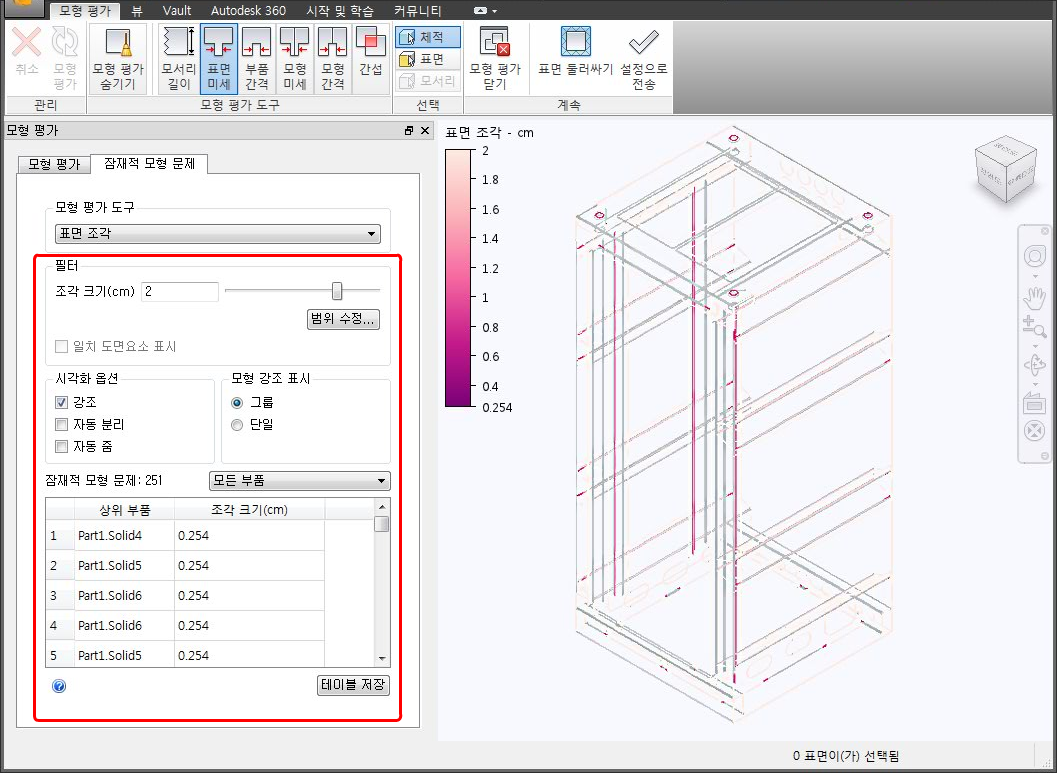Image resolution: width=1057 pixels, height=773 pixels.
Task: Click the 취소 cancel icon
Action: point(26,42)
